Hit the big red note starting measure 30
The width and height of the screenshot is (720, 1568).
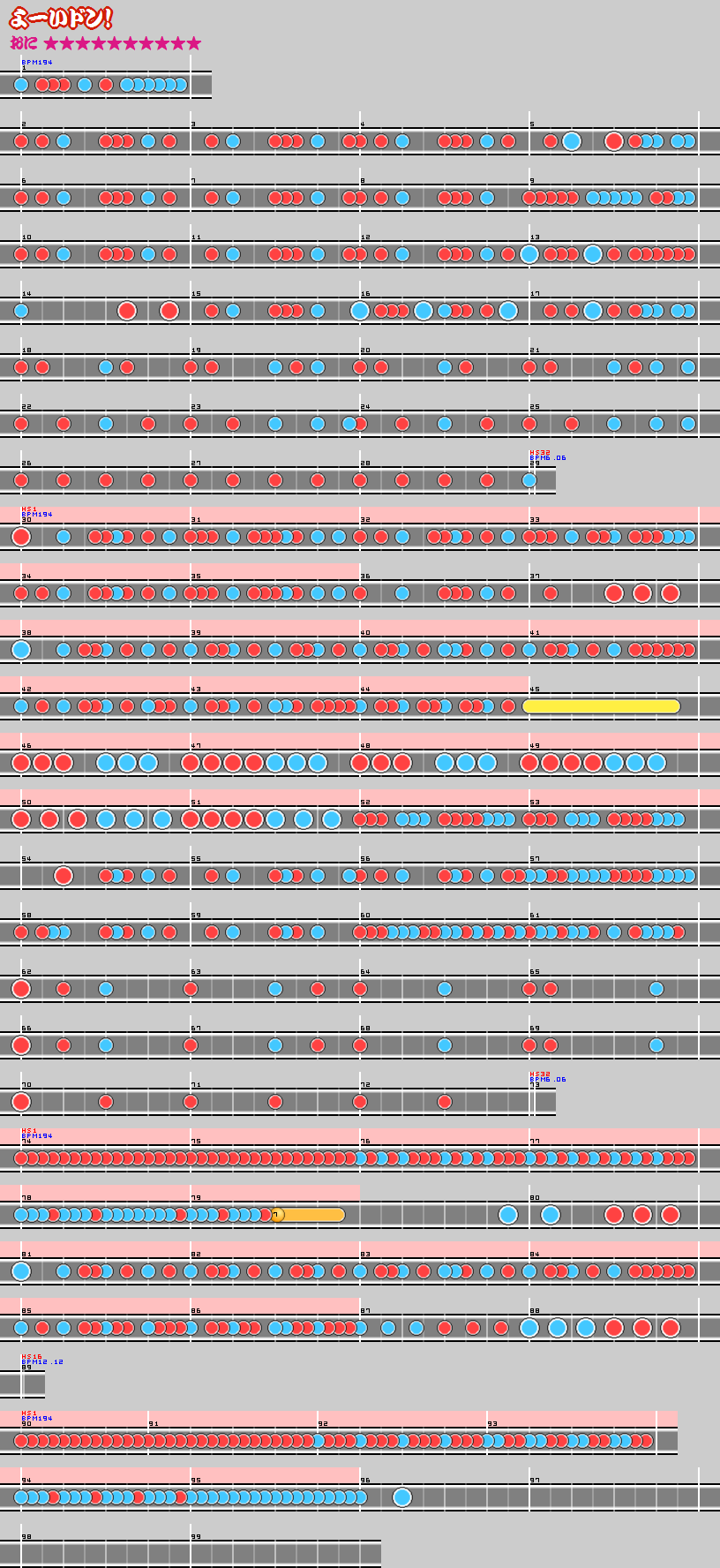(x=21, y=537)
